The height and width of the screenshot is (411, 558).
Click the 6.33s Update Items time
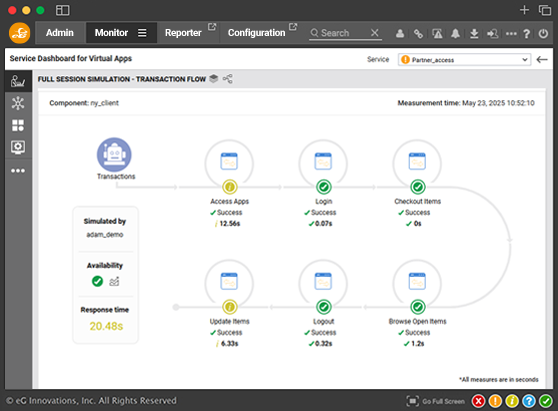pyautogui.click(x=230, y=343)
